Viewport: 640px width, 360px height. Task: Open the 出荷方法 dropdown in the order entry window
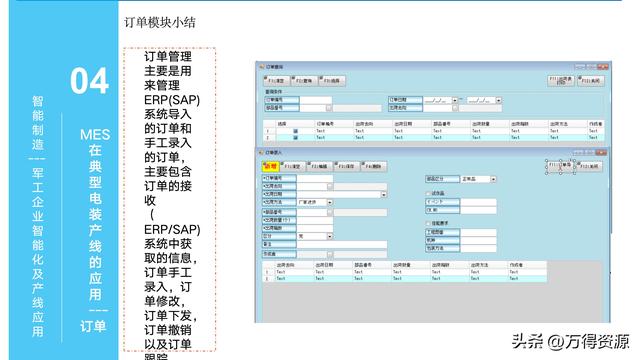[x=330, y=202]
